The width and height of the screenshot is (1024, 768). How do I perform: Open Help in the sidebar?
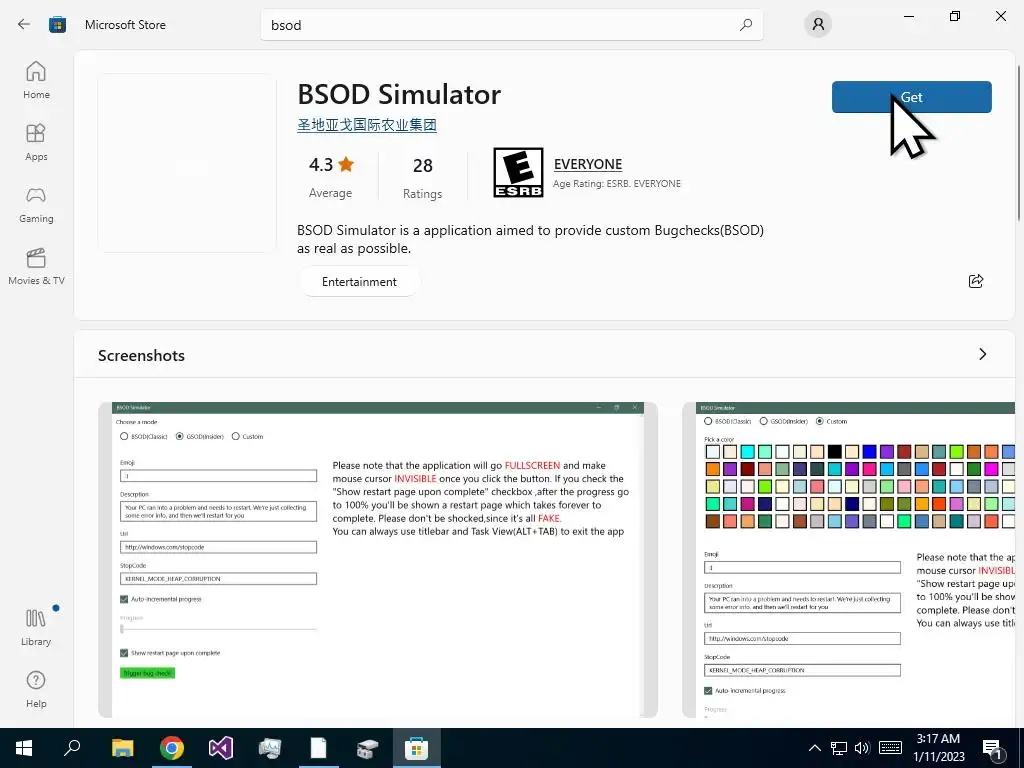(x=36, y=689)
